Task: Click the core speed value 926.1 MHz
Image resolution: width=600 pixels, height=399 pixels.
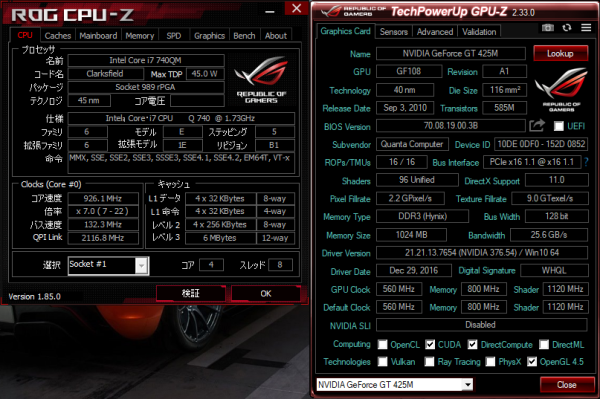Action: point(103,198)
